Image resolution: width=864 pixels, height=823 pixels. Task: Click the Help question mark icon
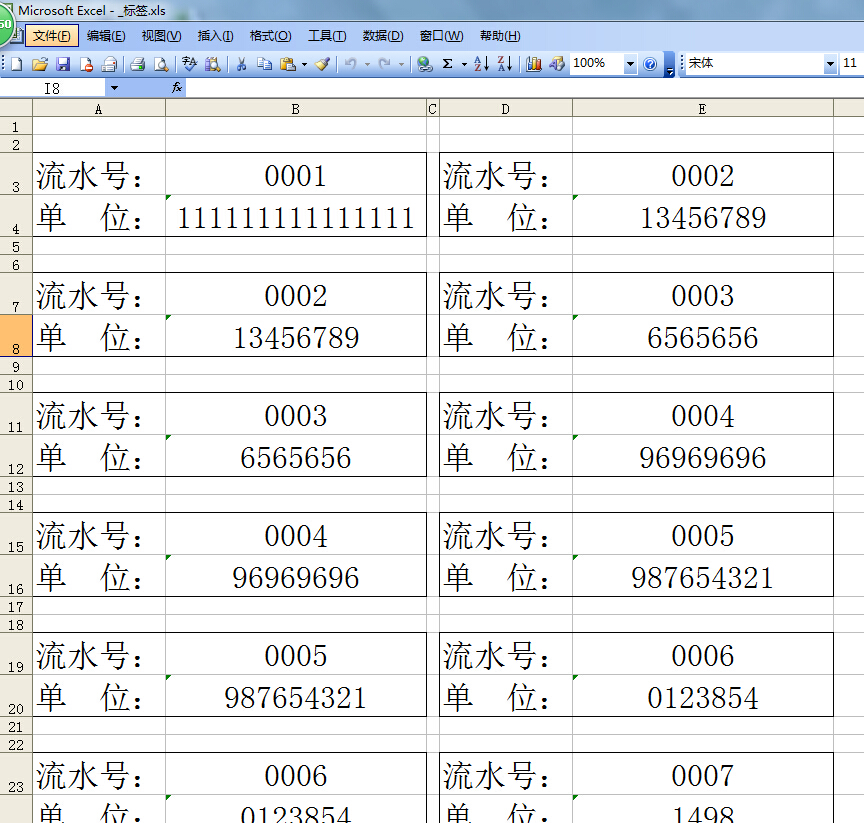pos(650,64)
